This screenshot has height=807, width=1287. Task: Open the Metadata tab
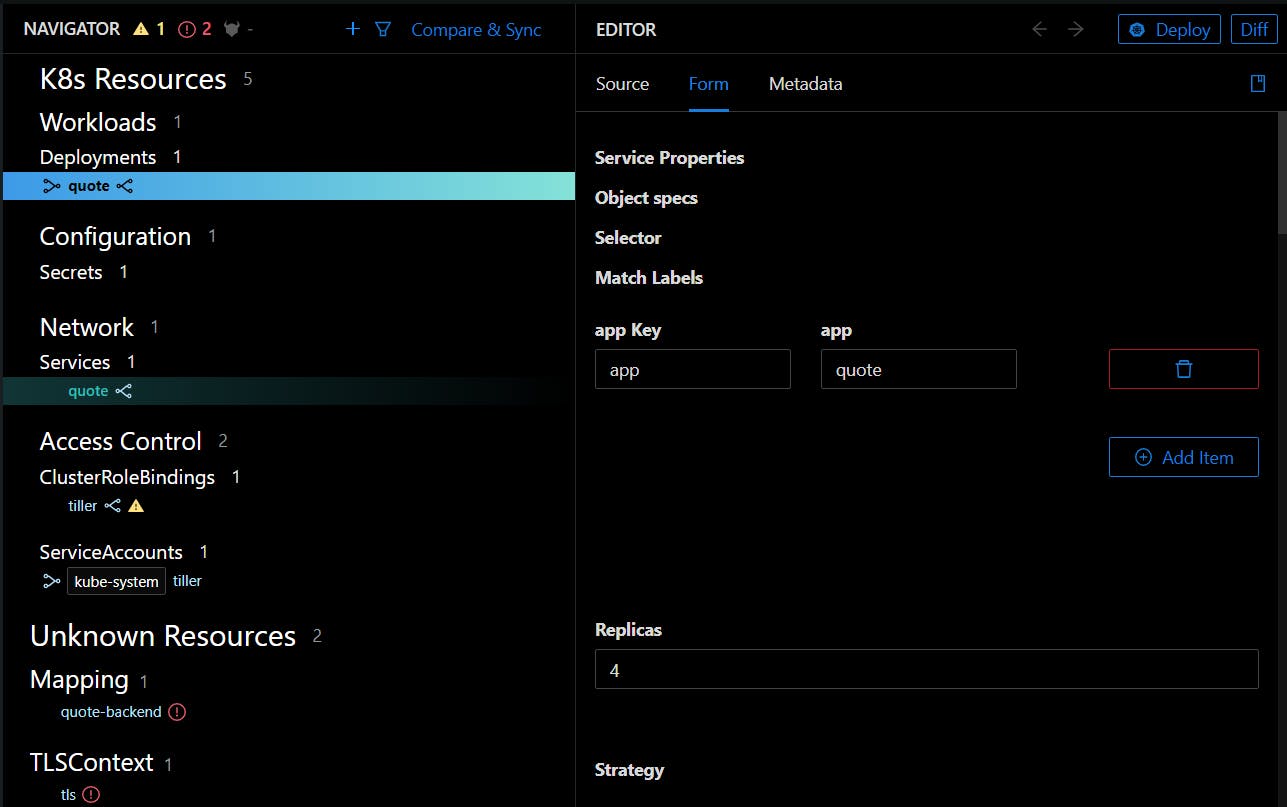(805, 84)
